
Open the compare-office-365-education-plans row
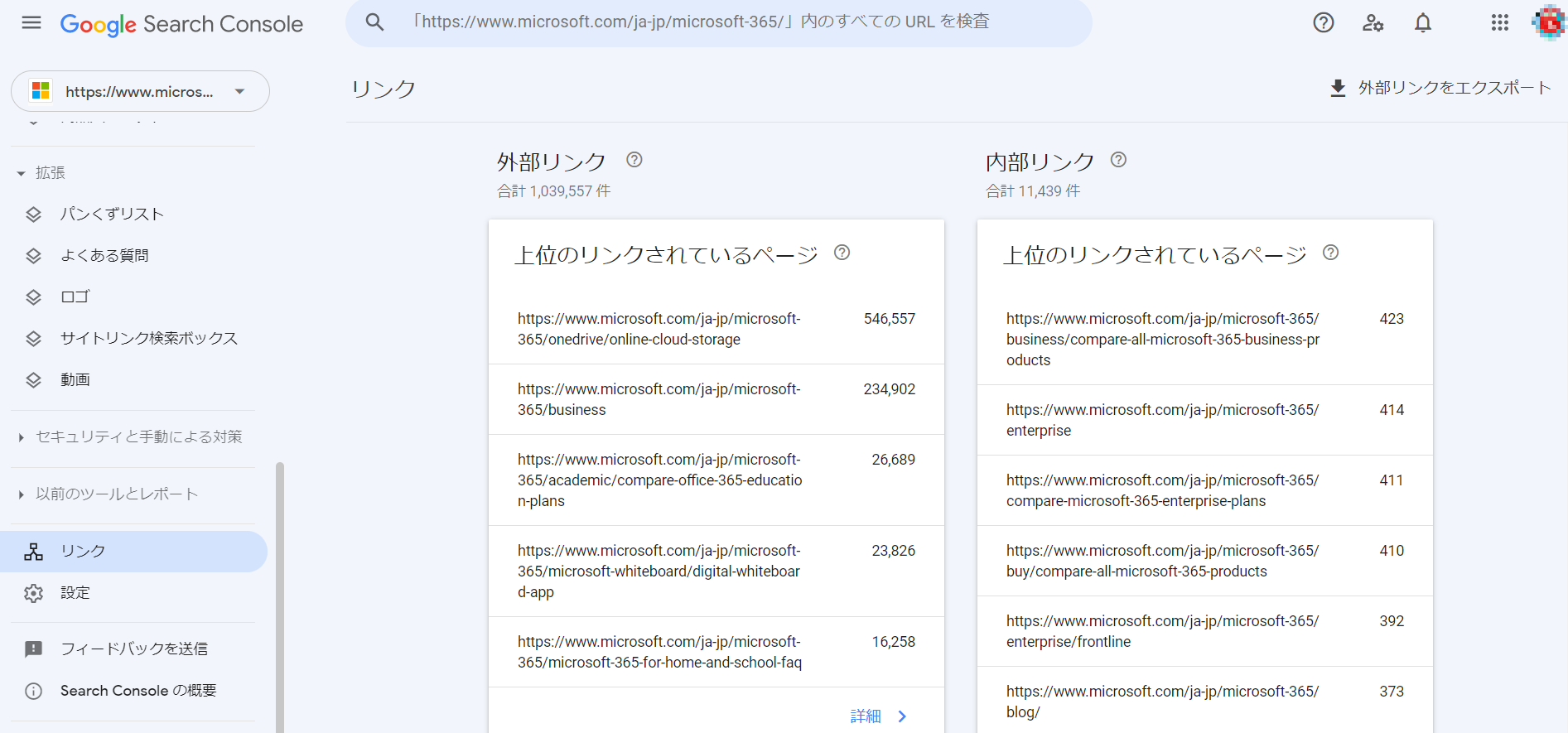point(716,480)
